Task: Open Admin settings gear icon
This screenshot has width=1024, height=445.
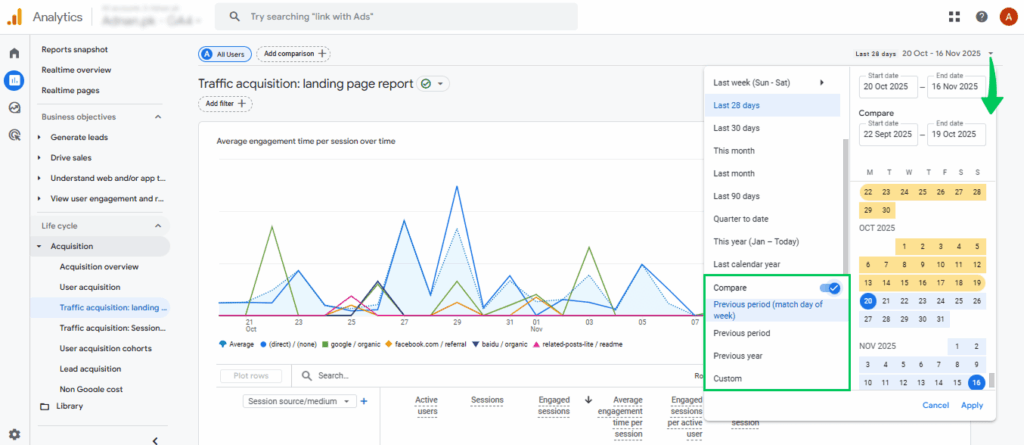Action: pos(14,434)
